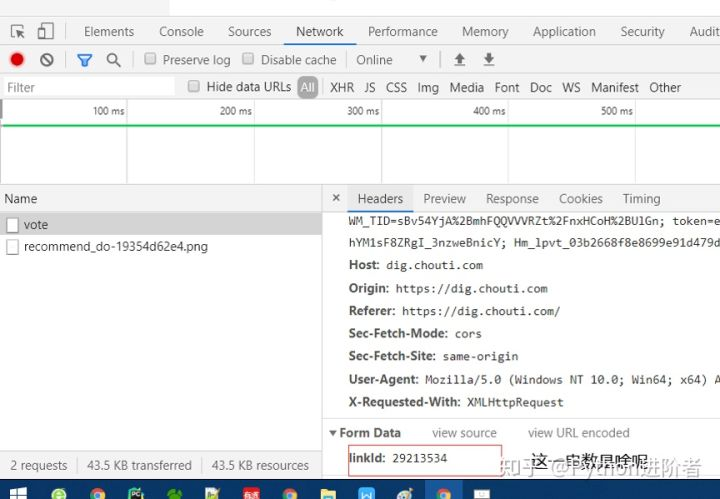Show the Timing tab of request

(641, 199)
